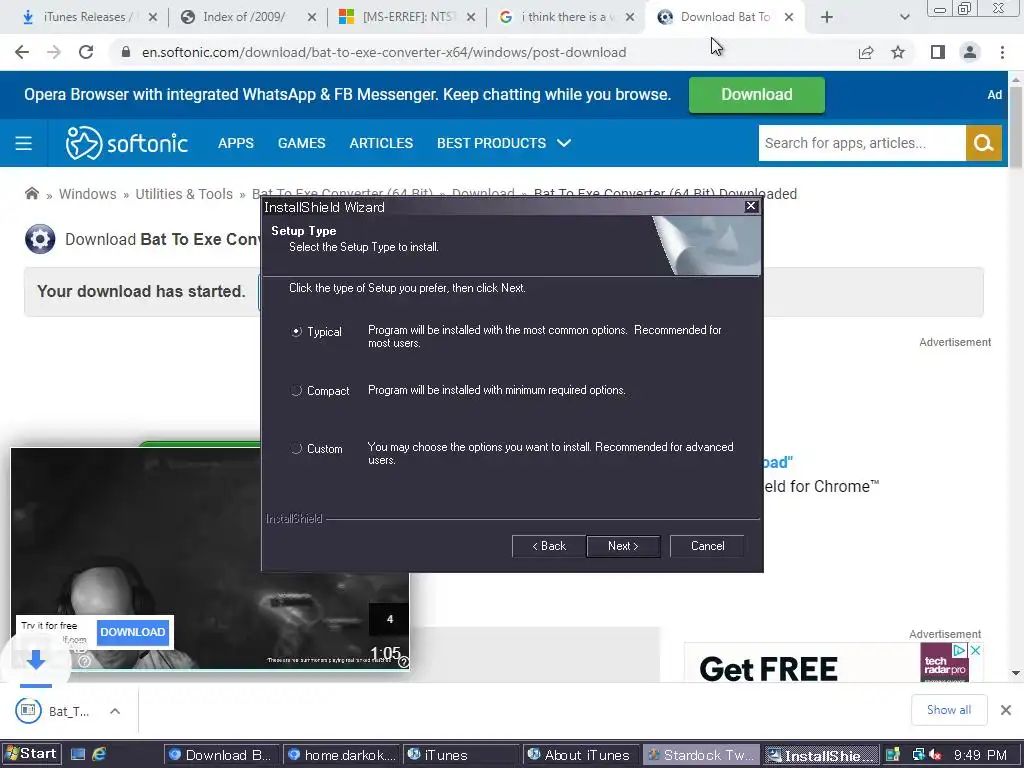Open a new tab with plus button

coord(827,17)
